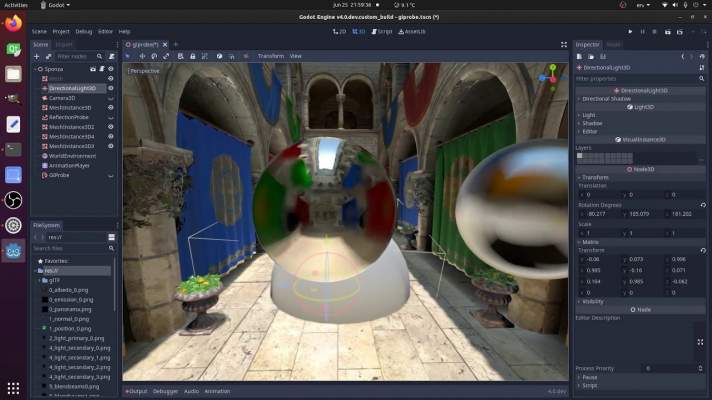Toggle visibility of MeshInstance3D4 node
Viewport: 712px width, 400px height.
[111, 137]
